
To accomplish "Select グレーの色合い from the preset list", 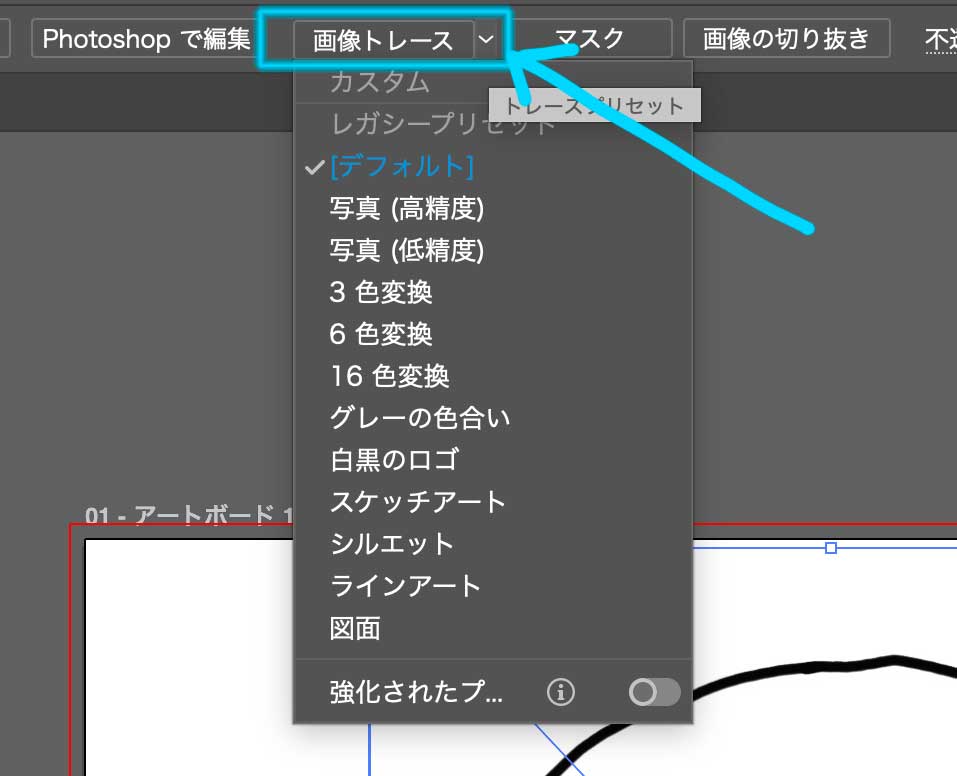I will pyautogui.click(x=418, y=418).
